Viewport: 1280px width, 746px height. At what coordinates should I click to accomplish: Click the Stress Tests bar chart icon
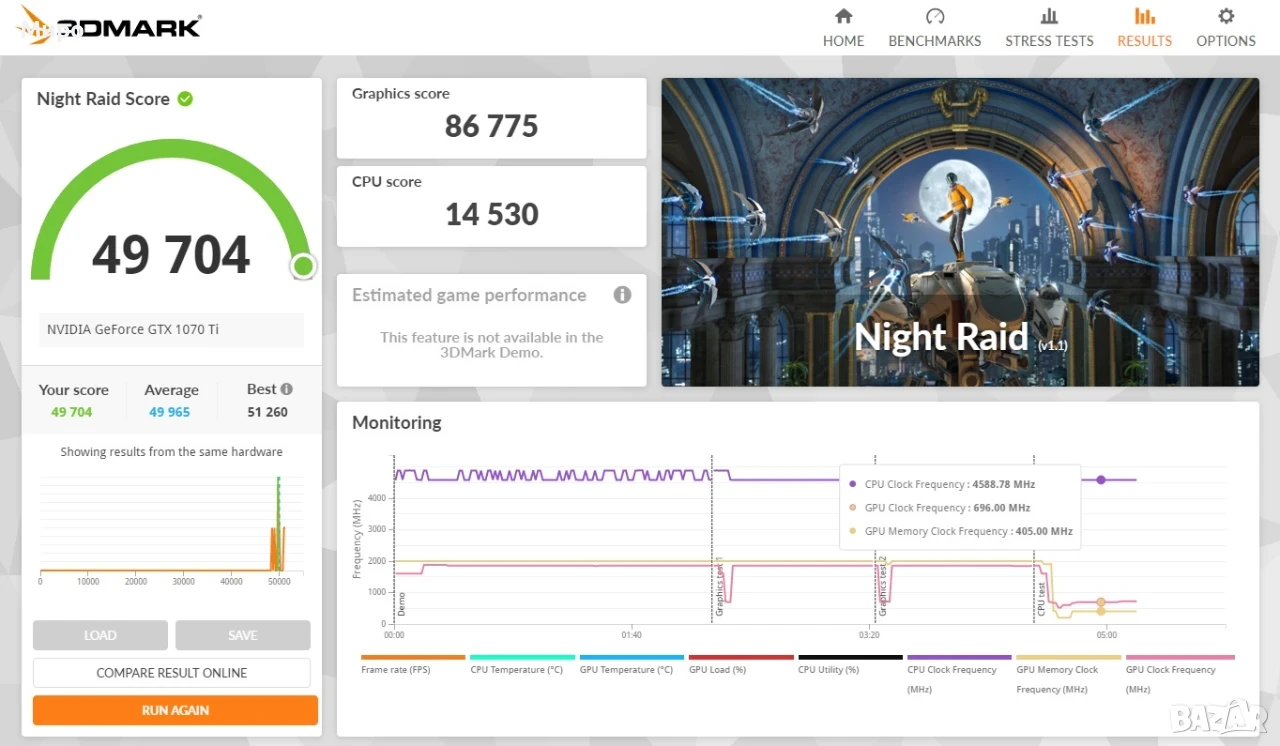pos(1049,16)
